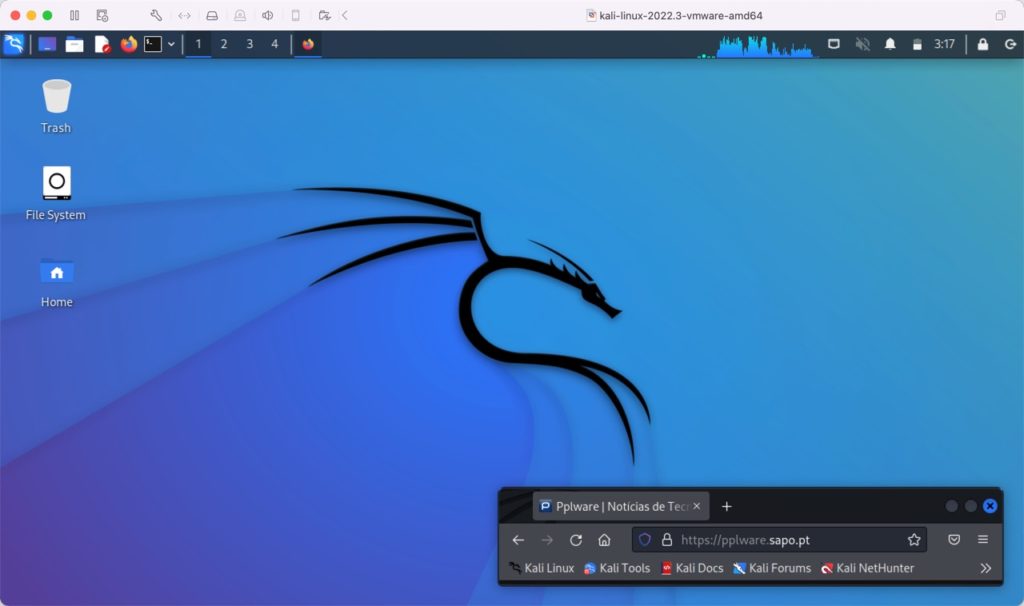Expand the terminal launcher dropdown arrow
Screen dimensions: 1024x606
[x=171, y=44]
